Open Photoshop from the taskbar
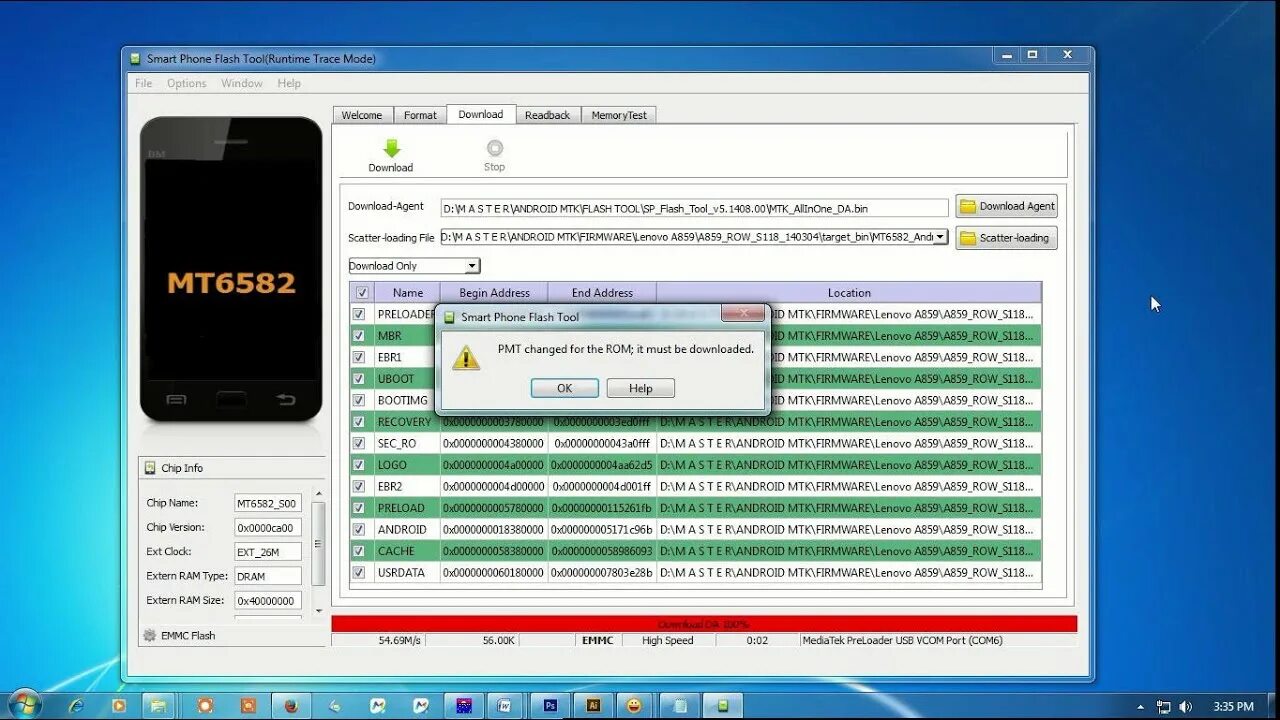1280x720 pixels. coord(549,705)
